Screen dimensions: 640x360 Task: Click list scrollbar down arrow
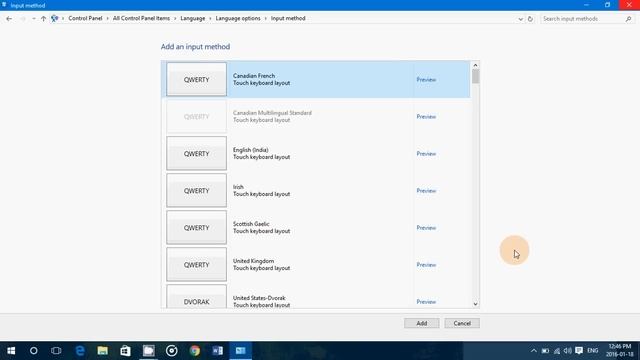tap(475, 304)
